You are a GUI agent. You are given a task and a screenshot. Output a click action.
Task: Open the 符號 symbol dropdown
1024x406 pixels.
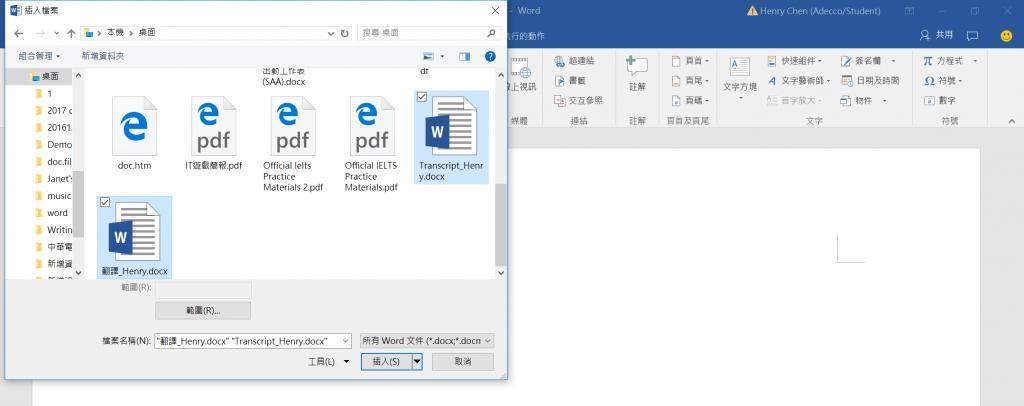[959, 80]
